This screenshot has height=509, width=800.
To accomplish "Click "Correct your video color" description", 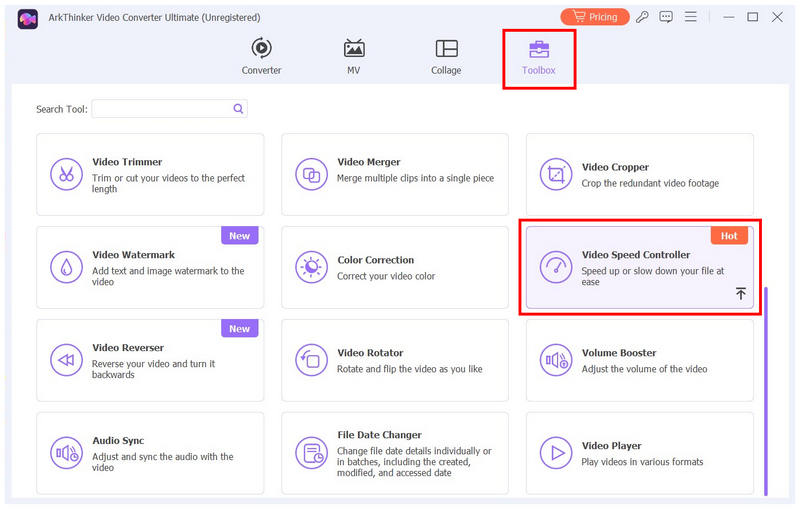I will 386,276.
